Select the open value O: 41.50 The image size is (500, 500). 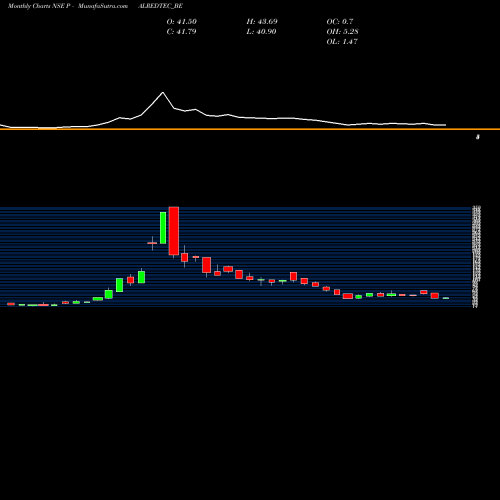(x=182, y=22)
